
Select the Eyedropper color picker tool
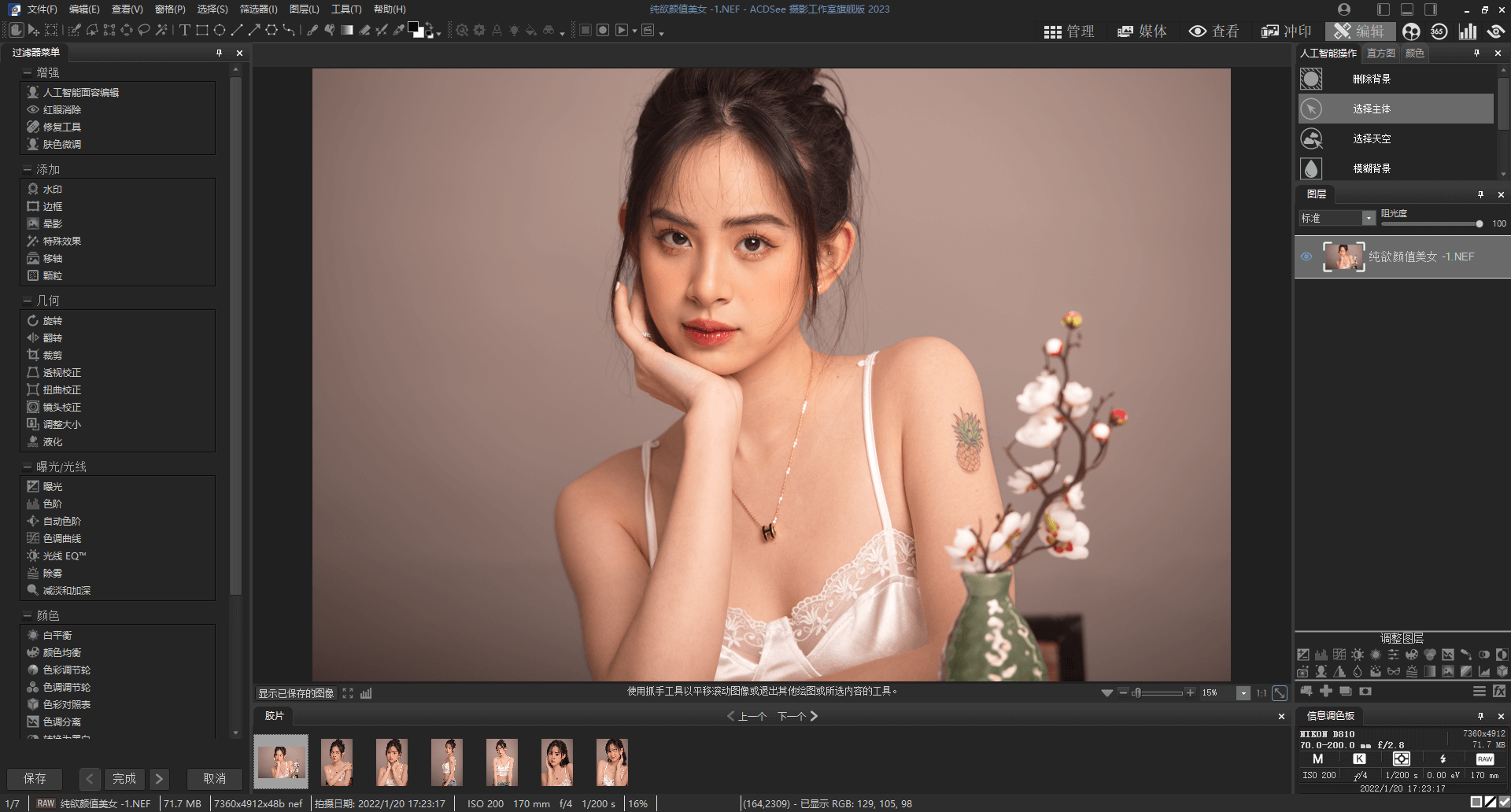[x=397, y=30]
